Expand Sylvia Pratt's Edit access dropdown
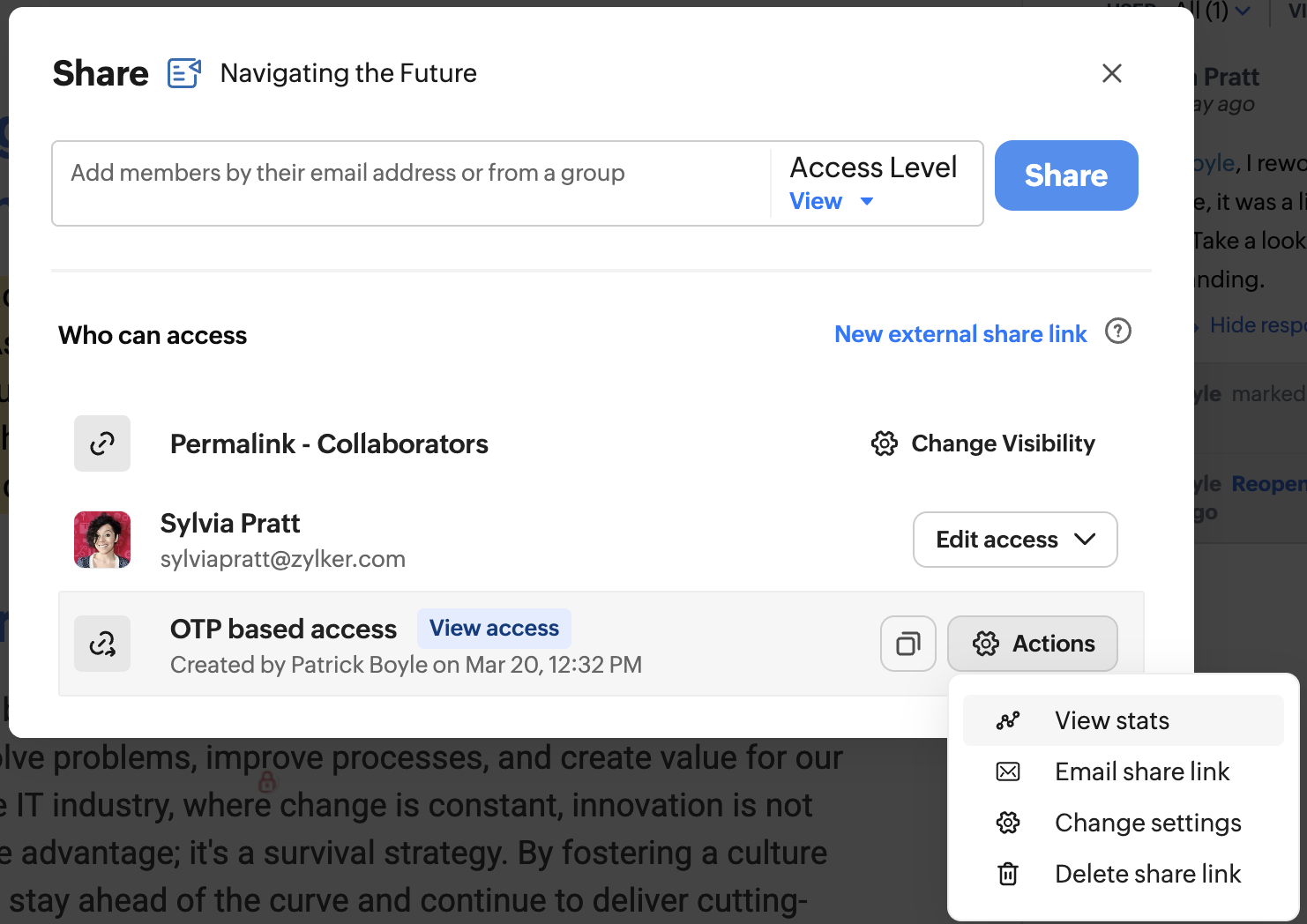The height and width of the screenshot is (924, 1307). click(x=1014, y=540)
